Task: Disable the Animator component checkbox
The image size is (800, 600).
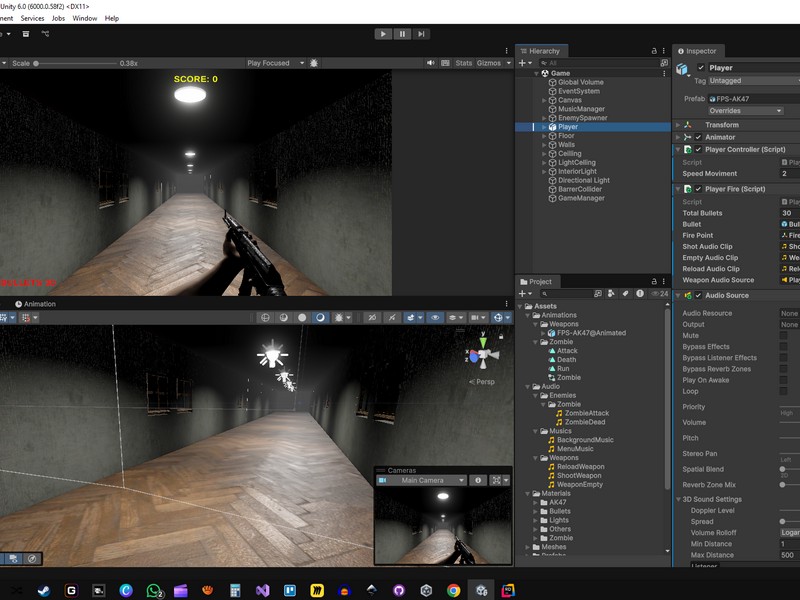Action: (x=698, y=137)
